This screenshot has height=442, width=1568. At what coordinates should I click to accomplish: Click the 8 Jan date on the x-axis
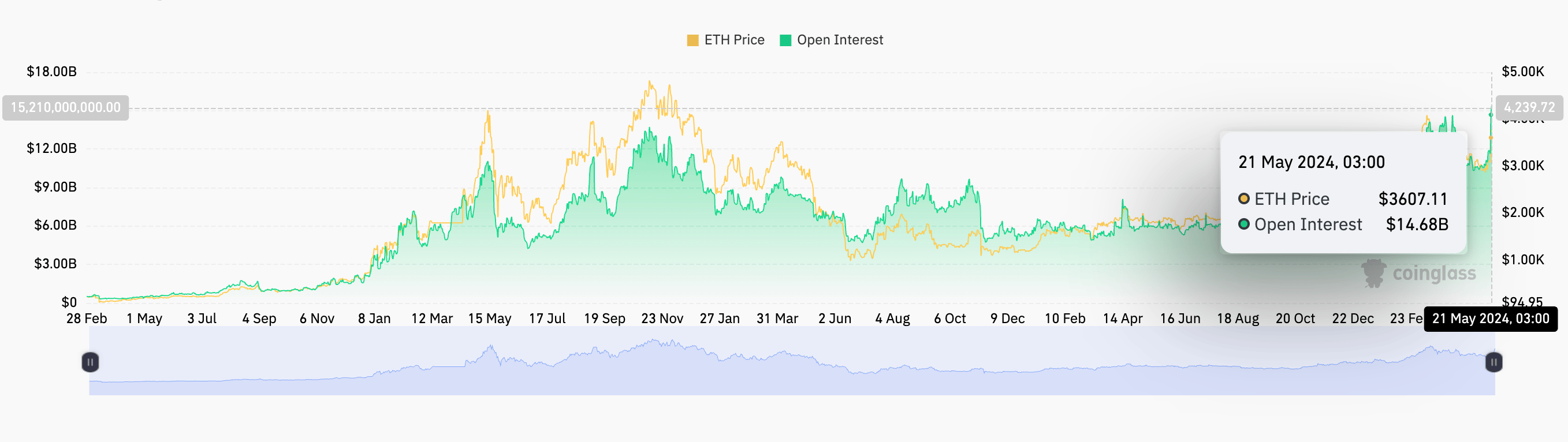pyautogui.click(x=374, y=319)
